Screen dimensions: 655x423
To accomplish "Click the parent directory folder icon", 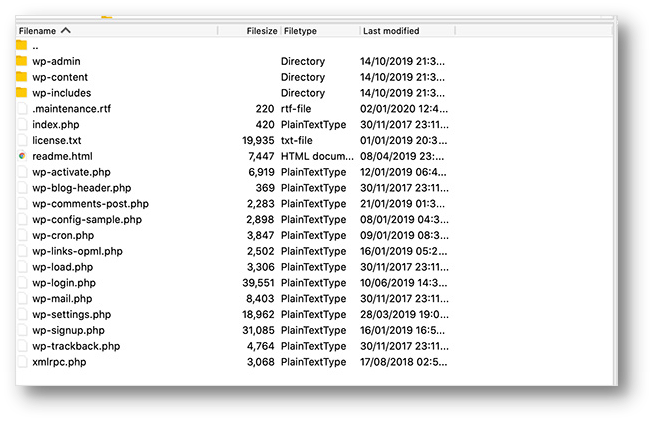I will click(x=21, y=46).
